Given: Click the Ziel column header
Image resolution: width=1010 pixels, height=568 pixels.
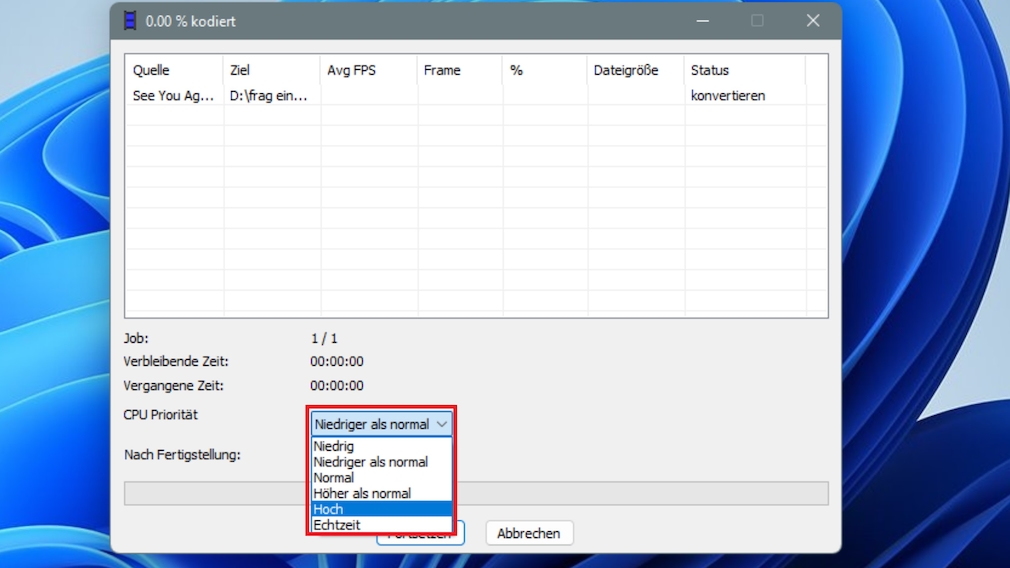Looking at the screenshot, I should click(240, 70).
